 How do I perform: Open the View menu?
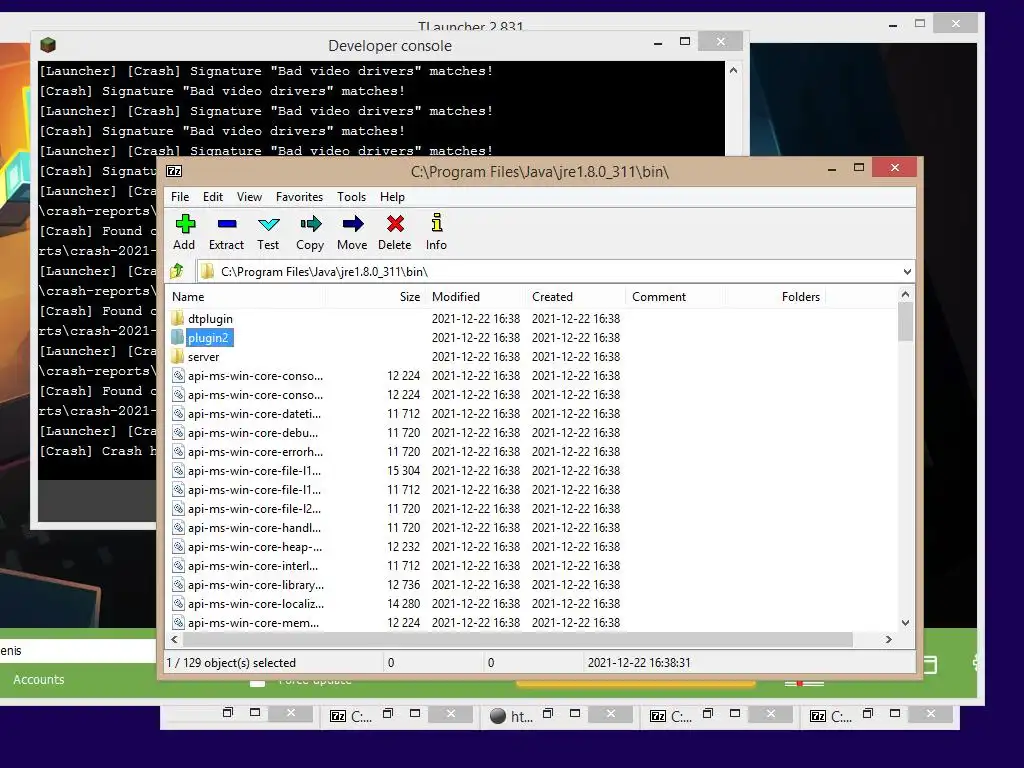tap(249, 197)
